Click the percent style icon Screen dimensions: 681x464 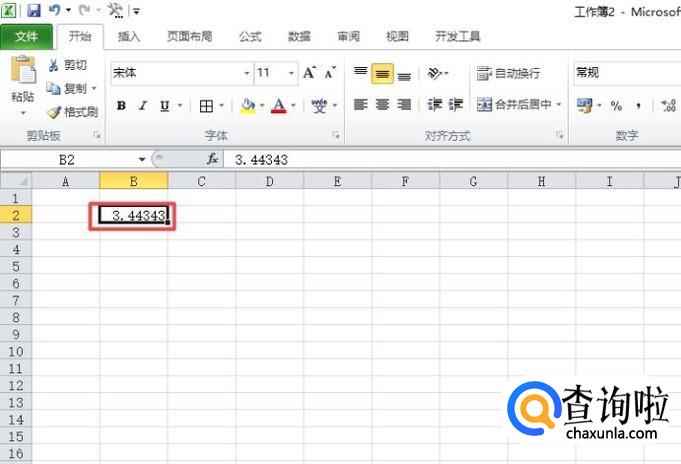(x=616, y=105)
